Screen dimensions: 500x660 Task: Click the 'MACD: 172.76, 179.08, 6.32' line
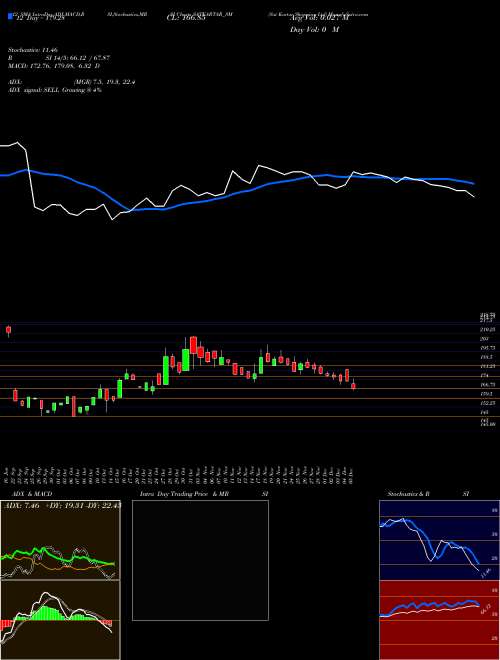point(54,66)
